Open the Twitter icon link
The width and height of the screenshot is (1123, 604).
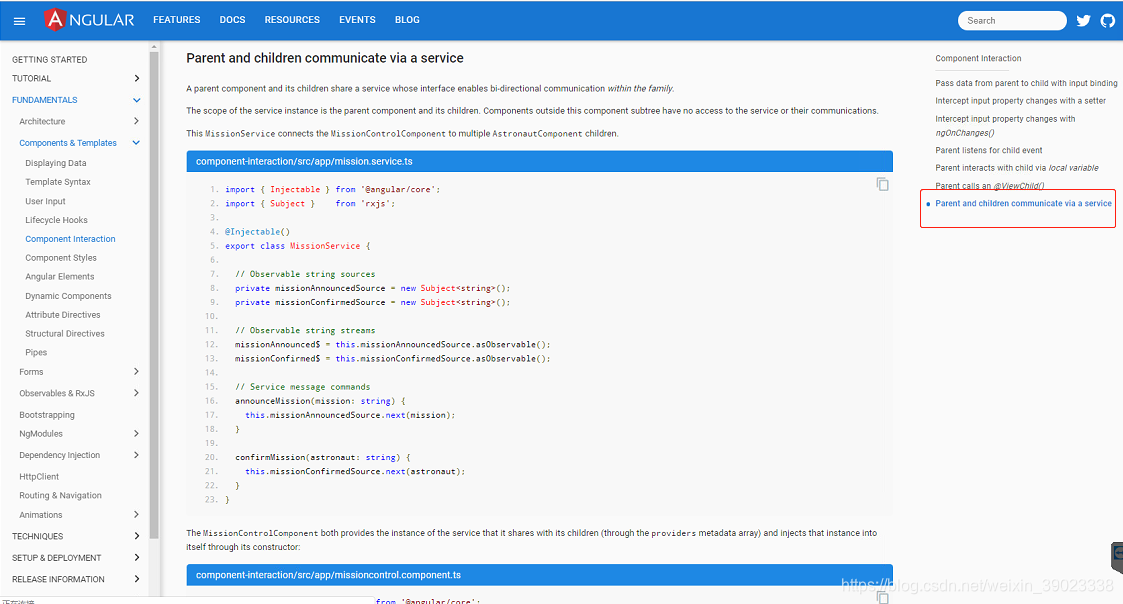click(1084, 21)
